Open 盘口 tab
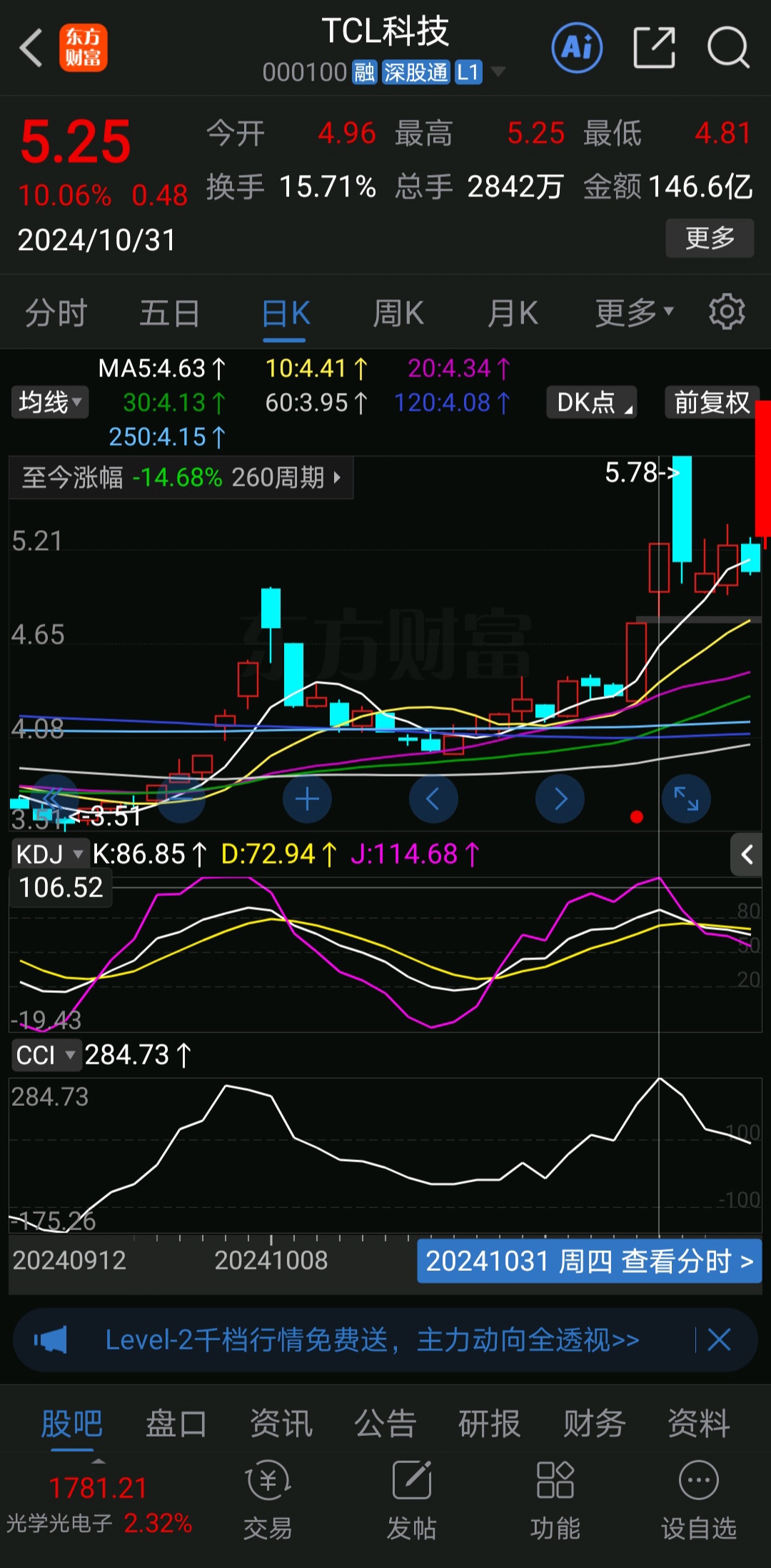 (x=176, y=1424)
